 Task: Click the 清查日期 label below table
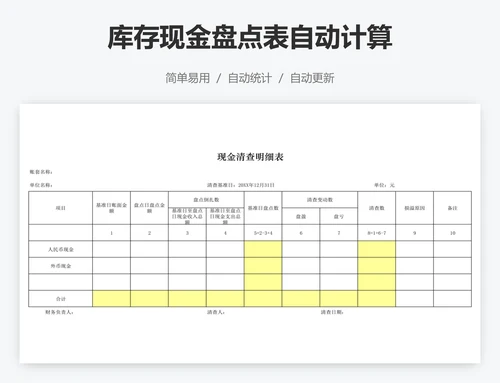[332, 312]
